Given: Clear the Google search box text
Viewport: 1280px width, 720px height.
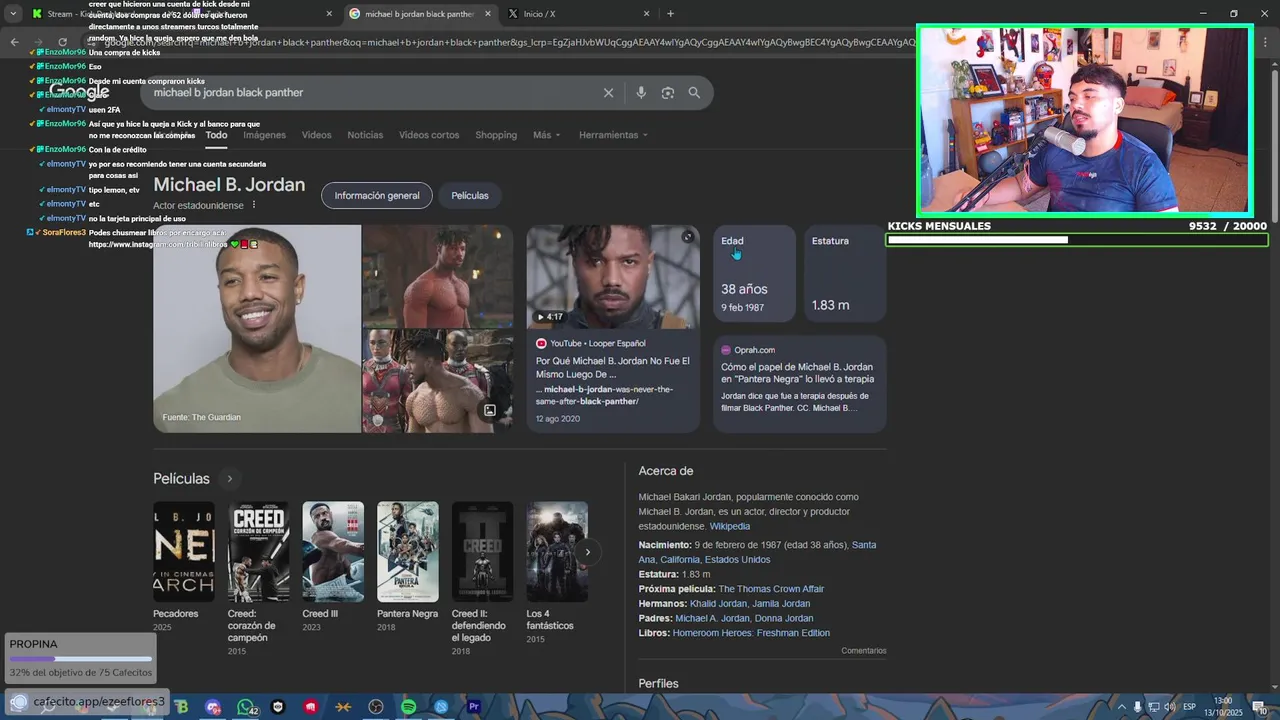Looking at the screenshot, I should point(608,93).
